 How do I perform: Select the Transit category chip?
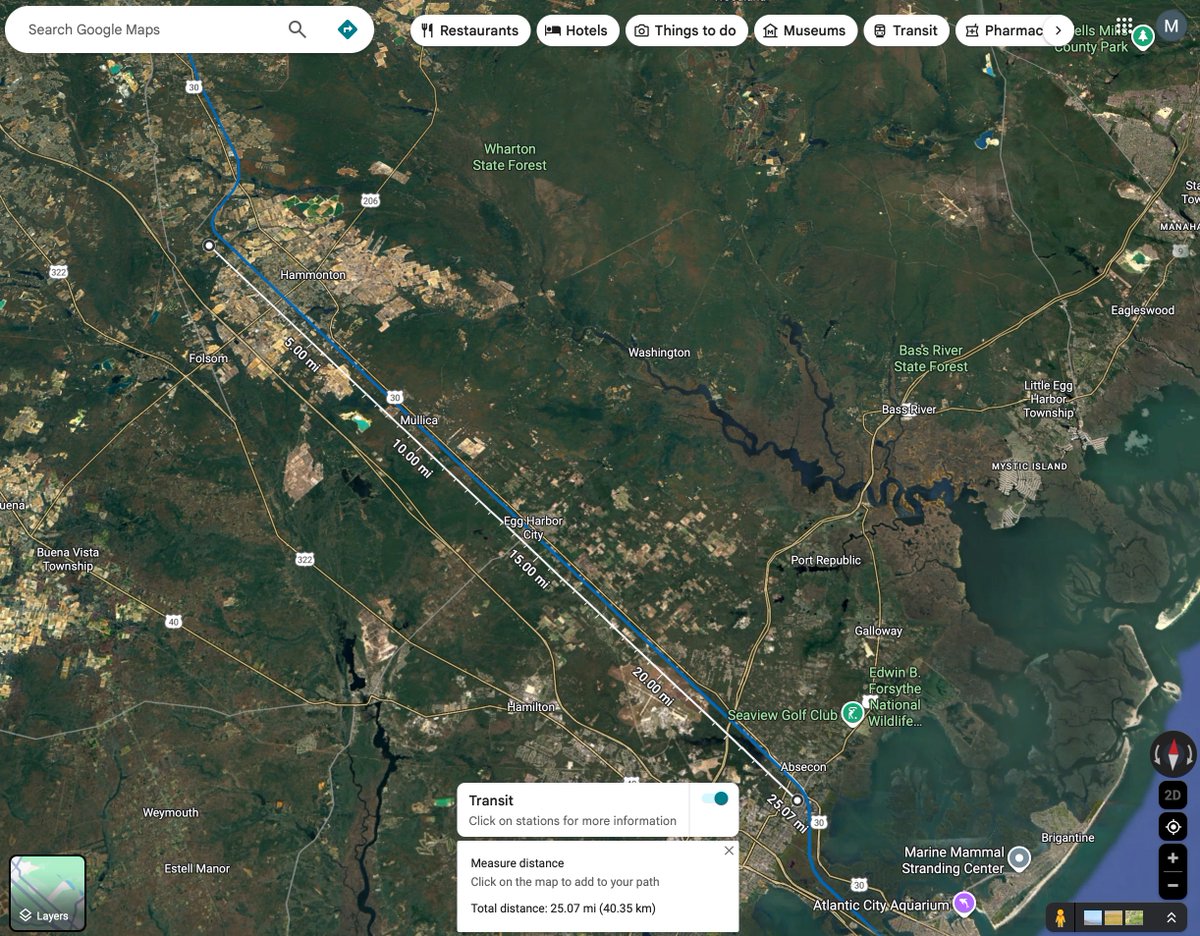coord(906,30)
